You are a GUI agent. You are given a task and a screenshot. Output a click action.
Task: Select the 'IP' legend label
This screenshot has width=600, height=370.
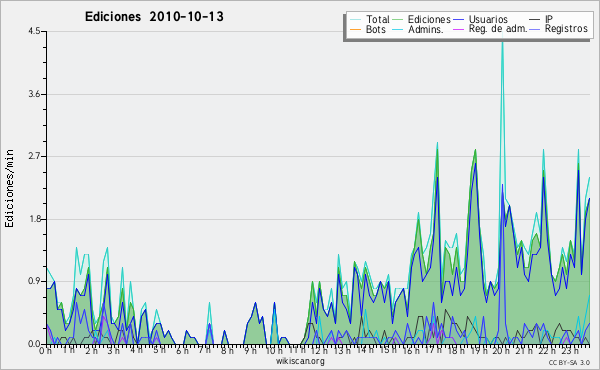point(549,19)
